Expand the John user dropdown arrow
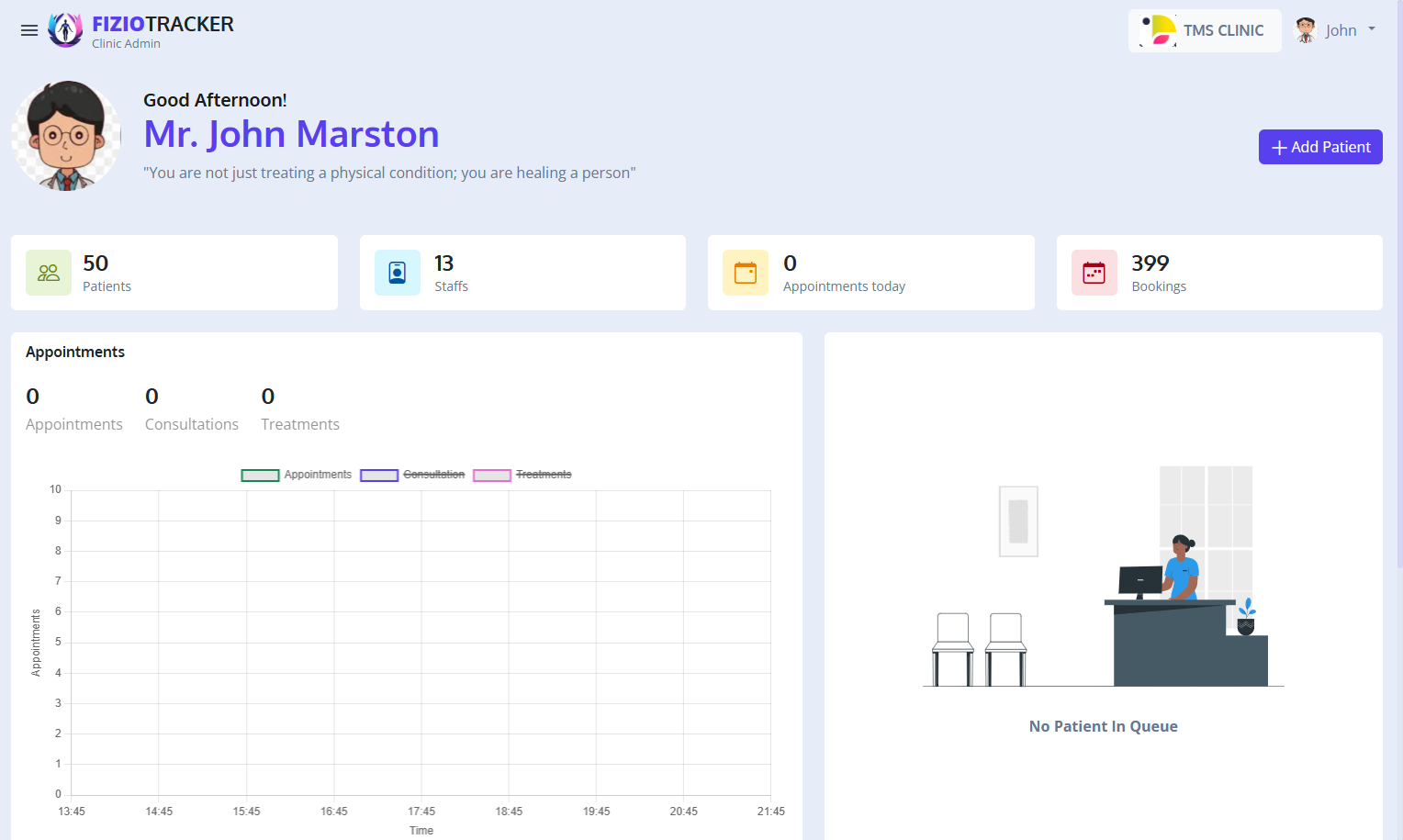Viewport: 1403px width, 840px height. pos(1372,29)
